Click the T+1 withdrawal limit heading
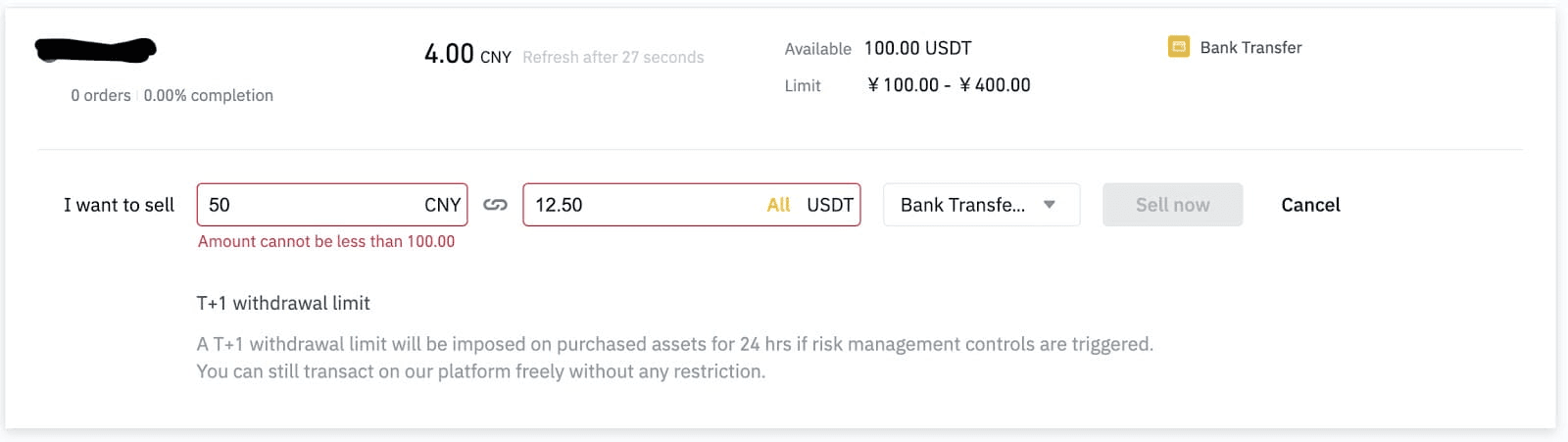Image resolution: width=1568 pixels, height=442 pixels. coord(283,303)
